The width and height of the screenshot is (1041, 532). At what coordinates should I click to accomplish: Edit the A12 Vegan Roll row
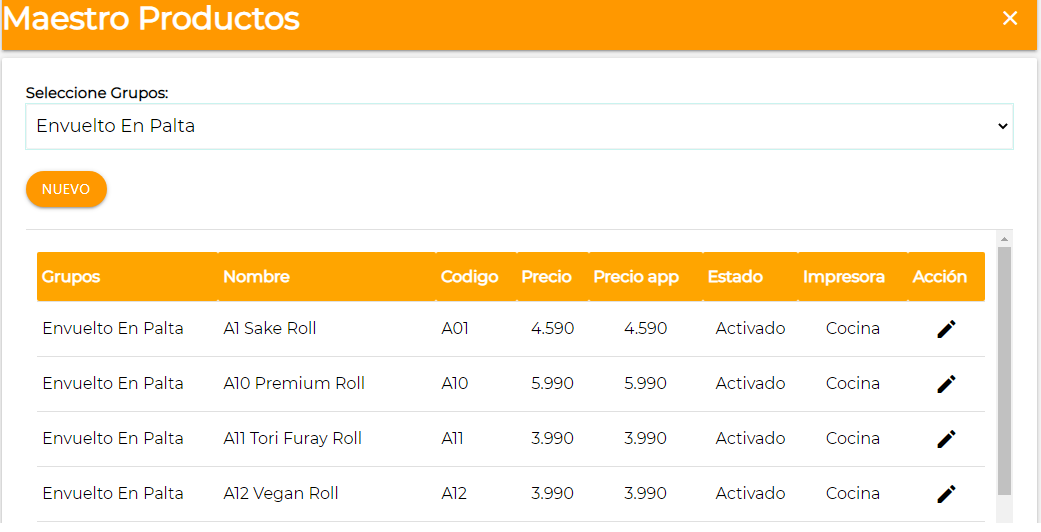pos(946,494)
